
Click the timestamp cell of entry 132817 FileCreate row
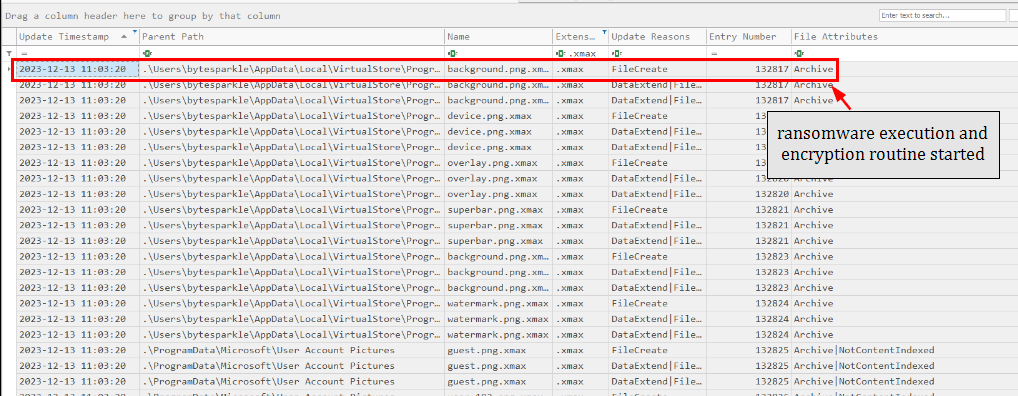[x=78, y=69]
